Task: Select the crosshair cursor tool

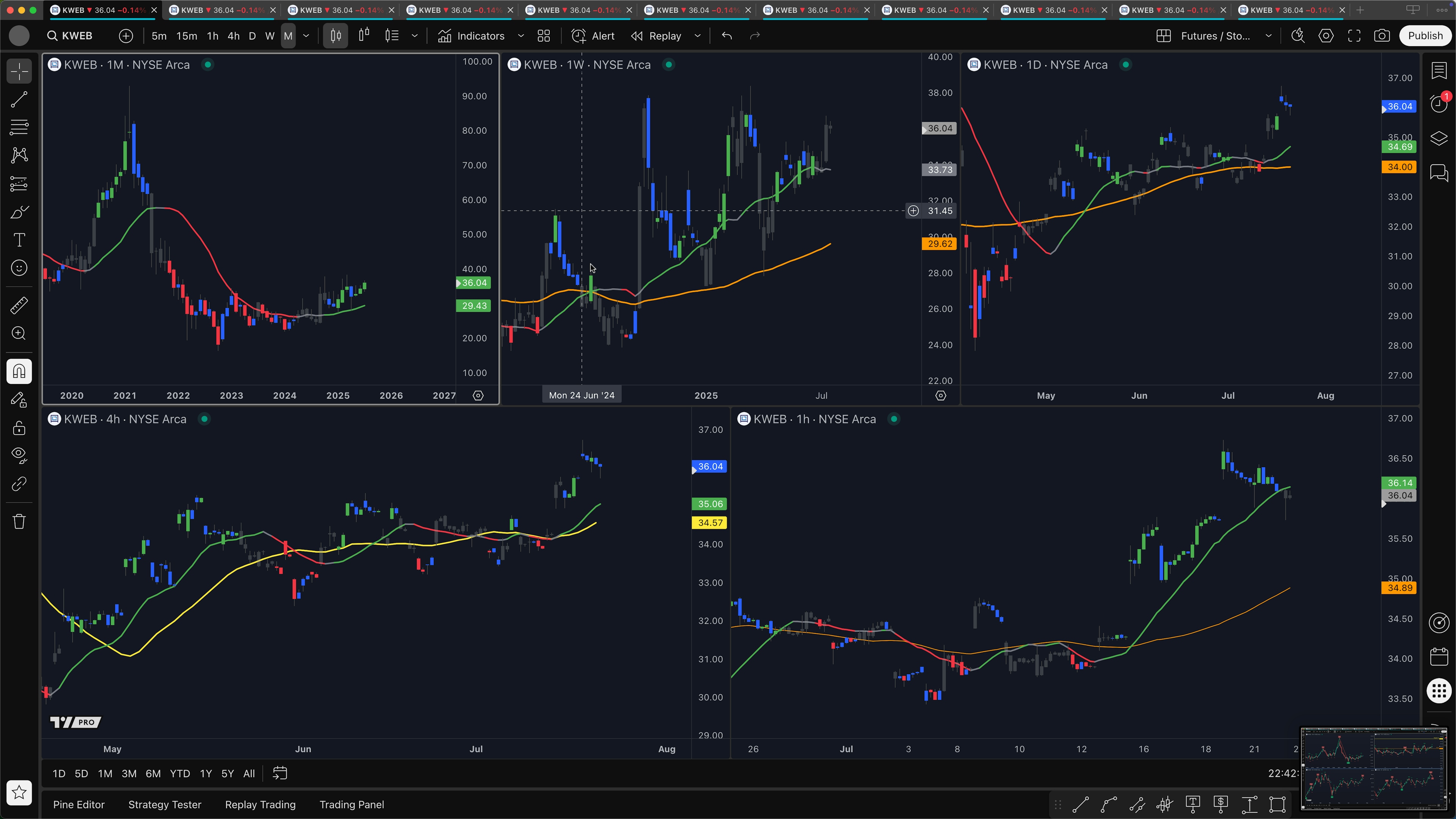Action: pos(19,72)
